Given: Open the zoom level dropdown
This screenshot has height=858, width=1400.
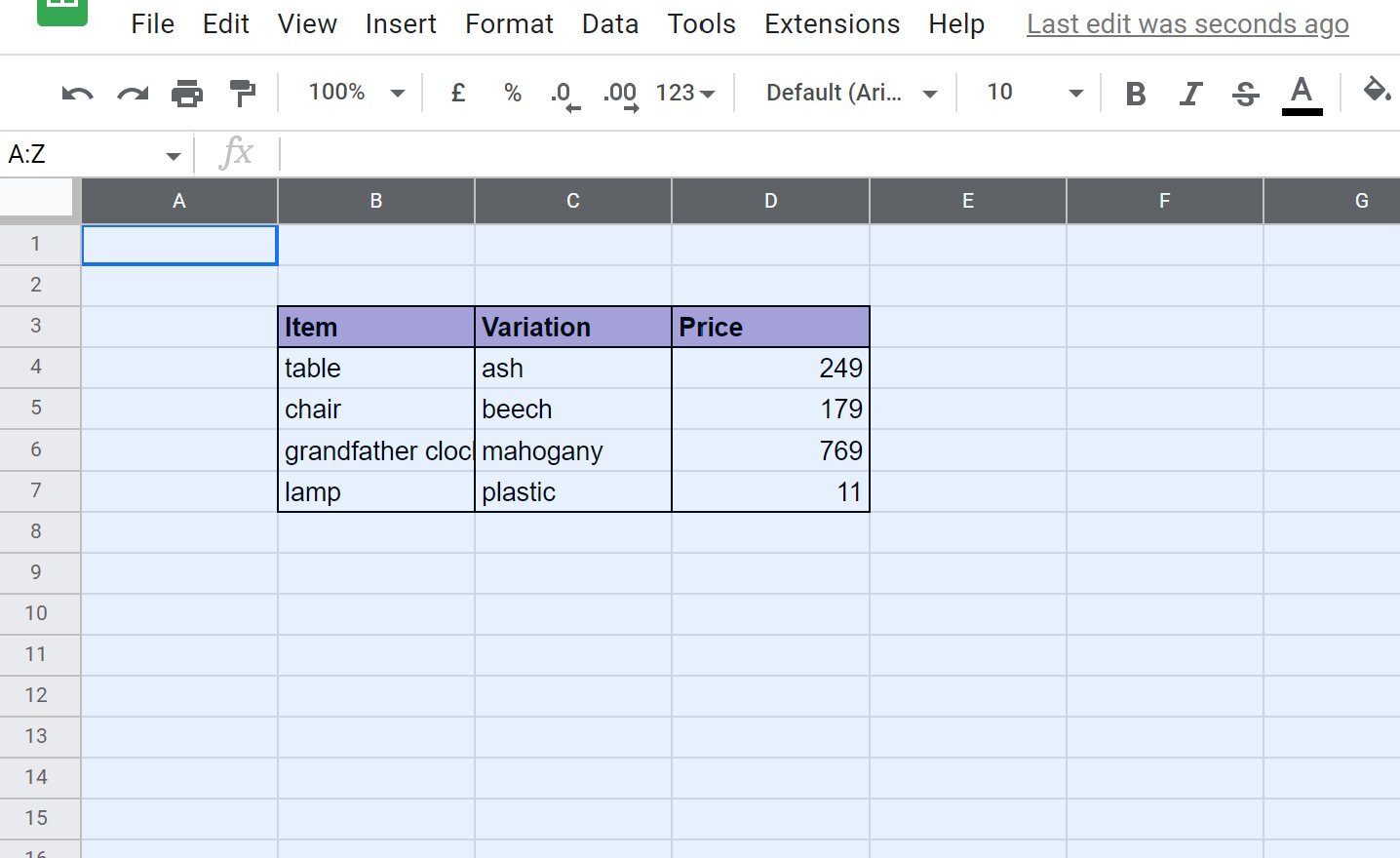Looking at the screenshot, I should click(351, 93).
